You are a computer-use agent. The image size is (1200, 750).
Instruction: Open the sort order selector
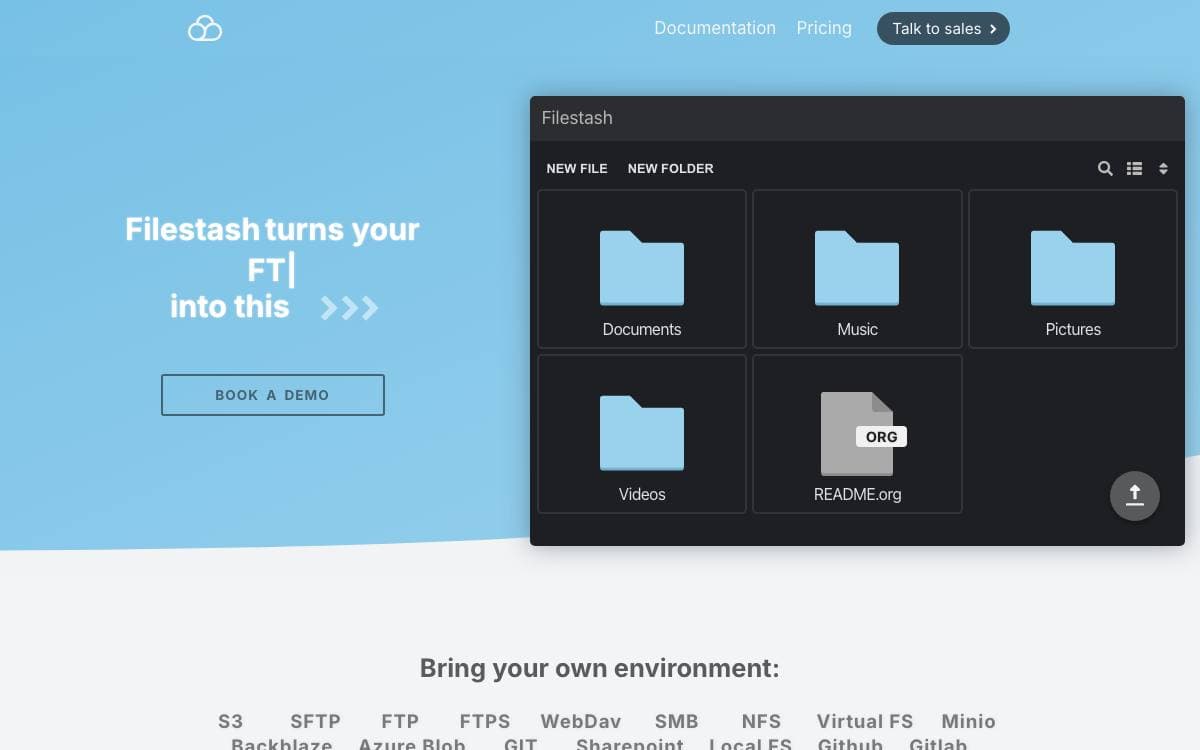click(1163, 168)
